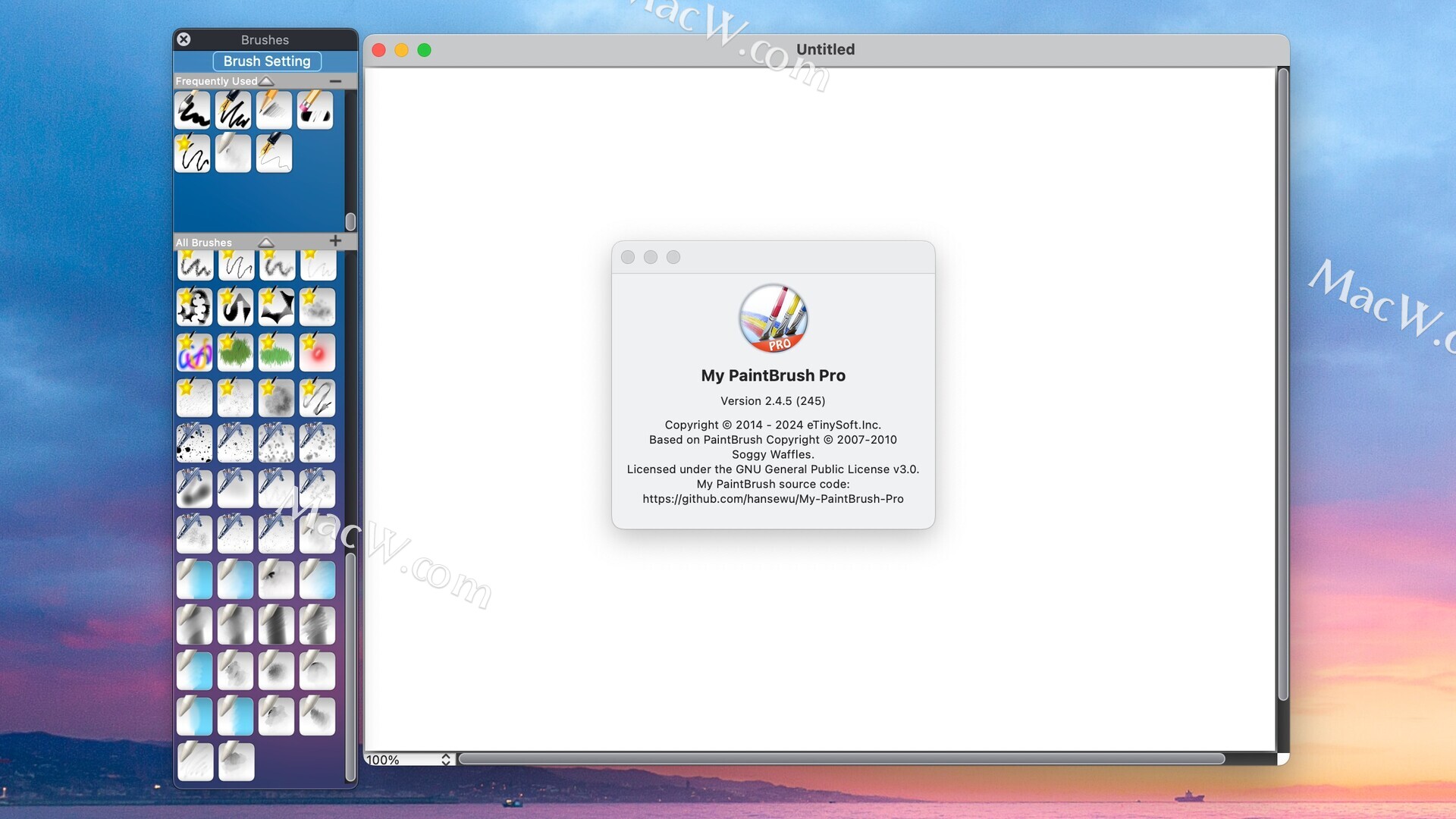Collapse the Frequently Used section triangle
1456x819 pixels.
tap(267, 81)
